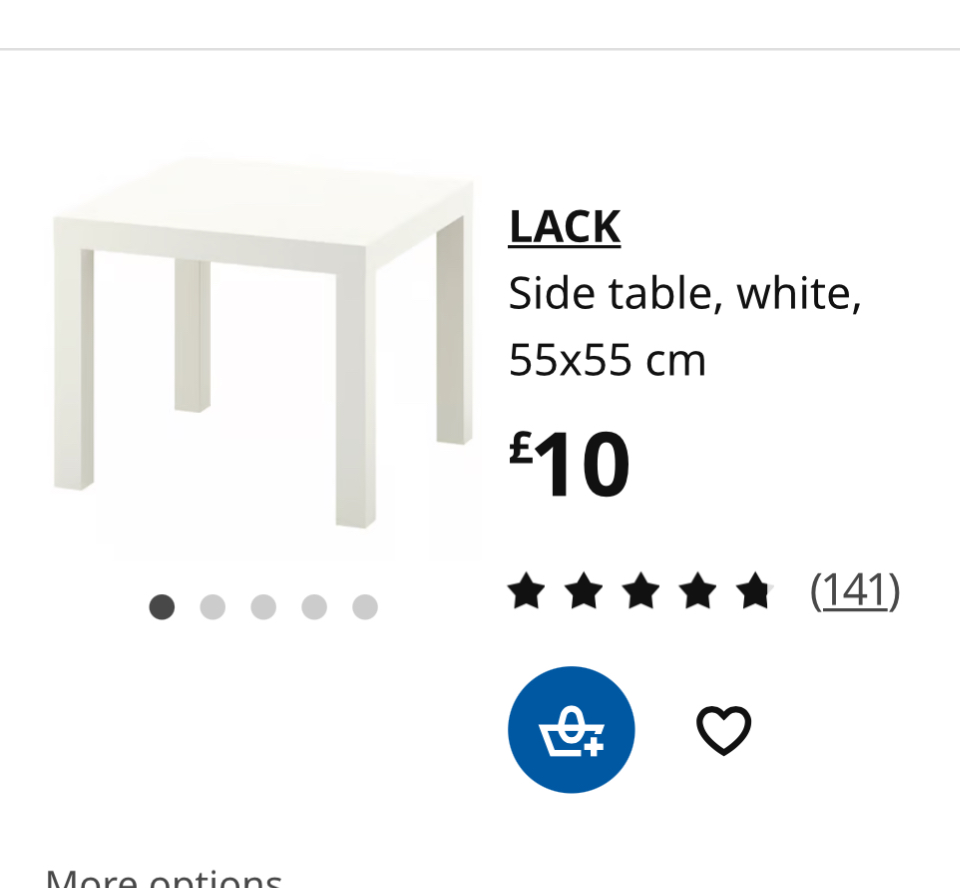The width and height of the screenshot is (960, 888).
Task: Select the first carousel dot
Action: (162, 607)
